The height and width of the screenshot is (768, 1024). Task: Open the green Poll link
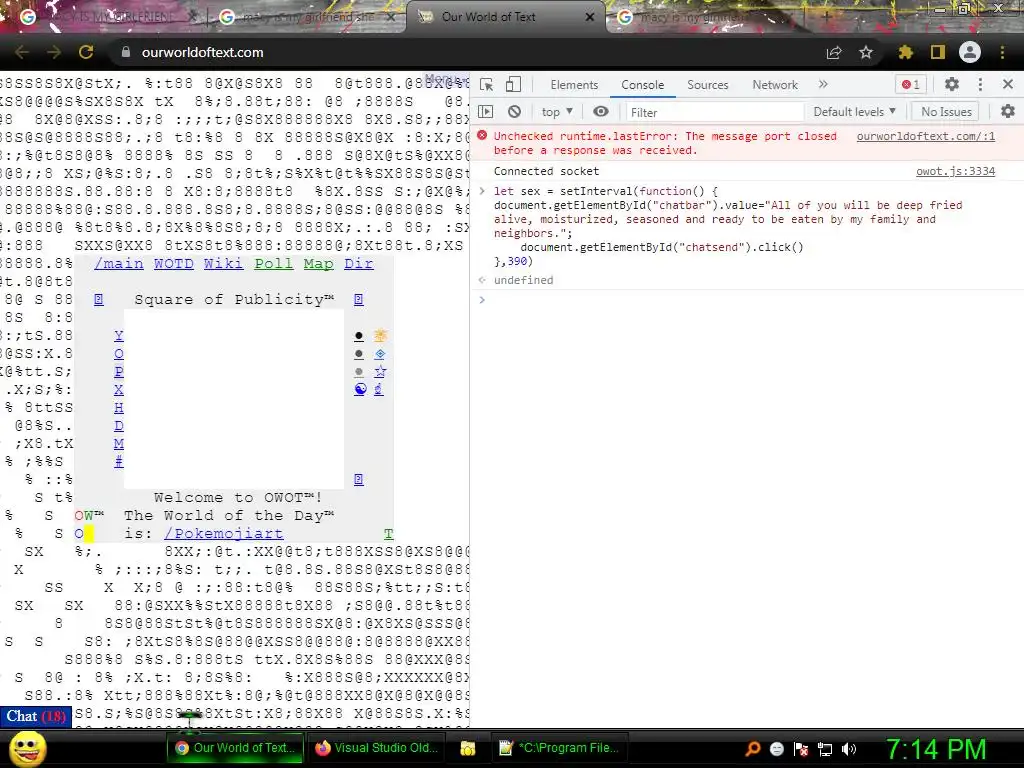(x=274, y=264)
